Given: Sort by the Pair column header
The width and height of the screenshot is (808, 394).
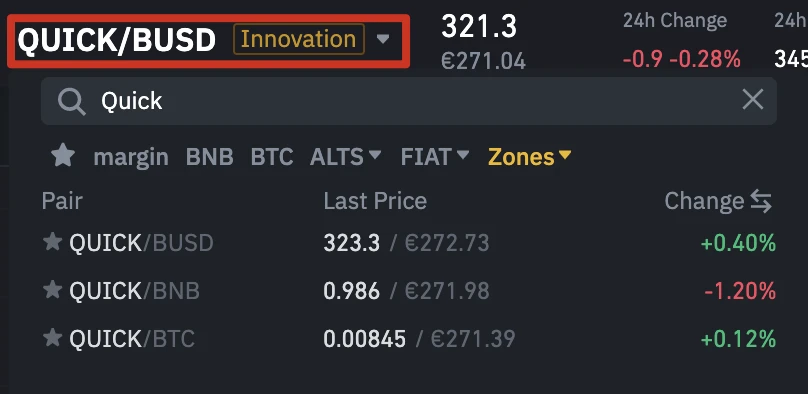Looking at the screenshot, I should [x=62, y=201].
